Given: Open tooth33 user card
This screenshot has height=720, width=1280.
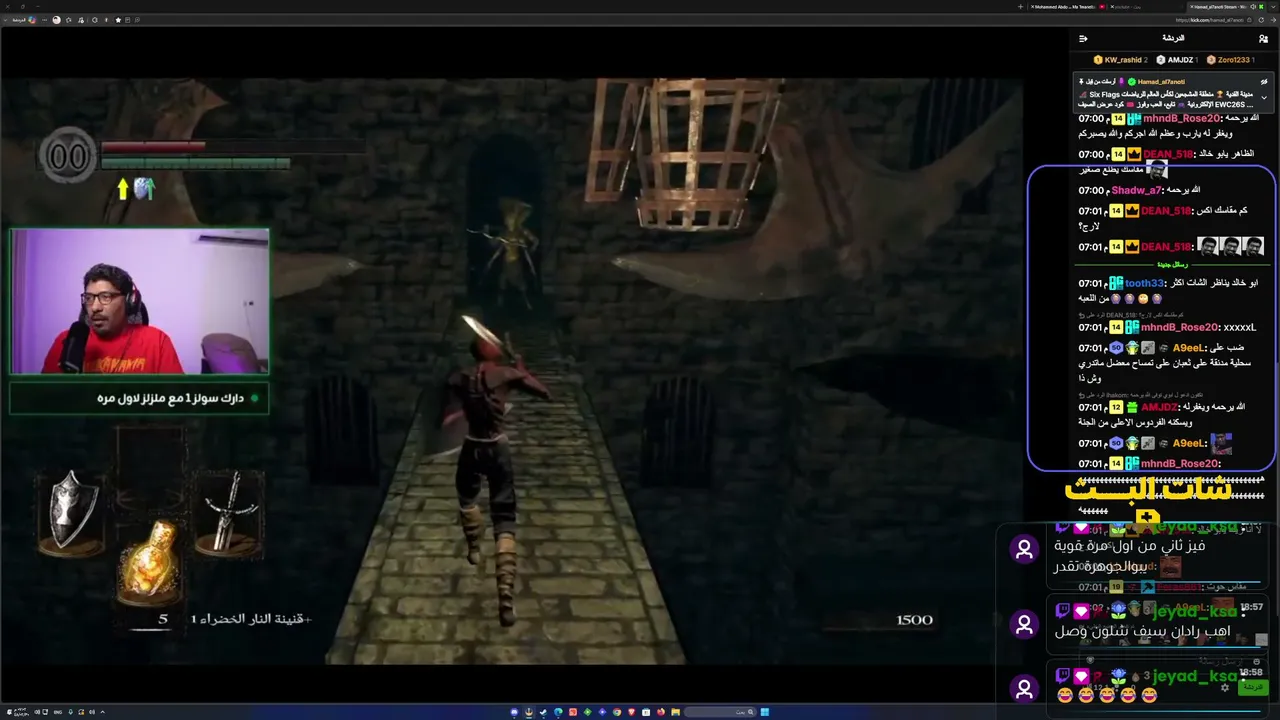Looking at the screenshot, I should 1145,284.
